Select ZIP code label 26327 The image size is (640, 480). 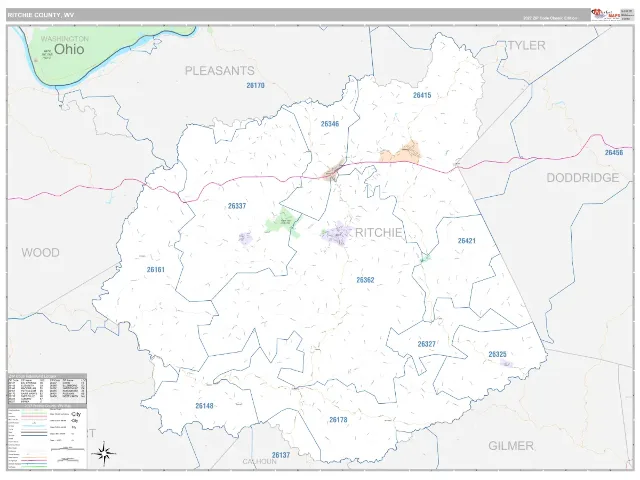pos(427,344)
